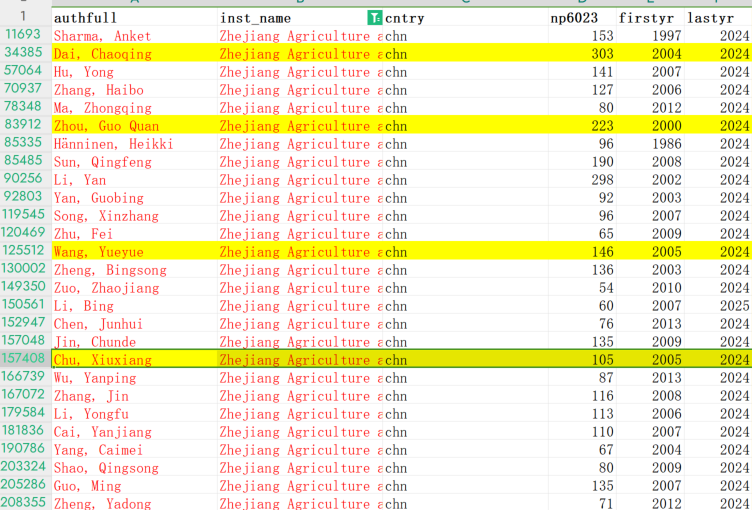752x510 pixels.
Task: Select the np6023 header cell
Action: click(x=581, y=18)
